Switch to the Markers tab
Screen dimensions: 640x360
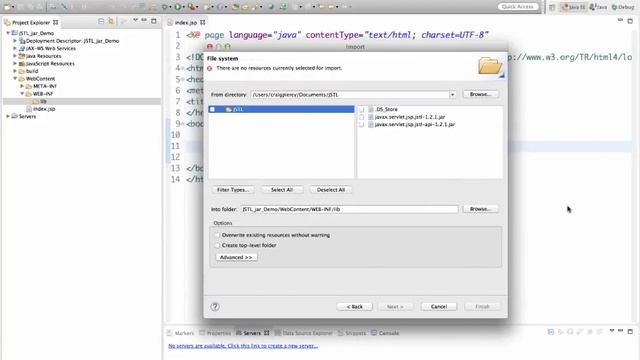180,333
